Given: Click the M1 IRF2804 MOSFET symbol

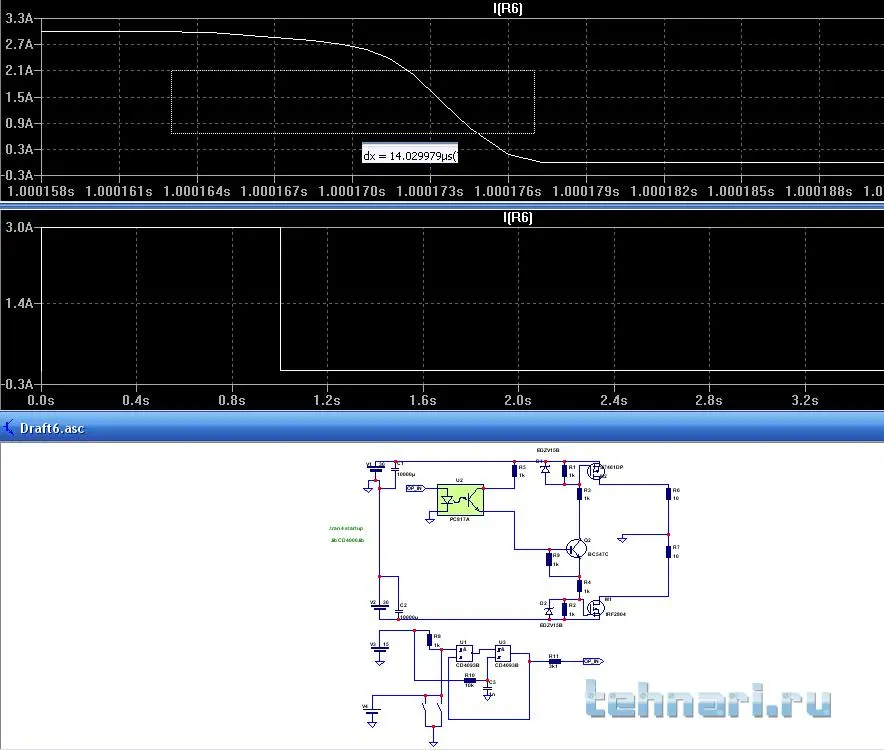Looking at the screenshot, I should (595, 608).
